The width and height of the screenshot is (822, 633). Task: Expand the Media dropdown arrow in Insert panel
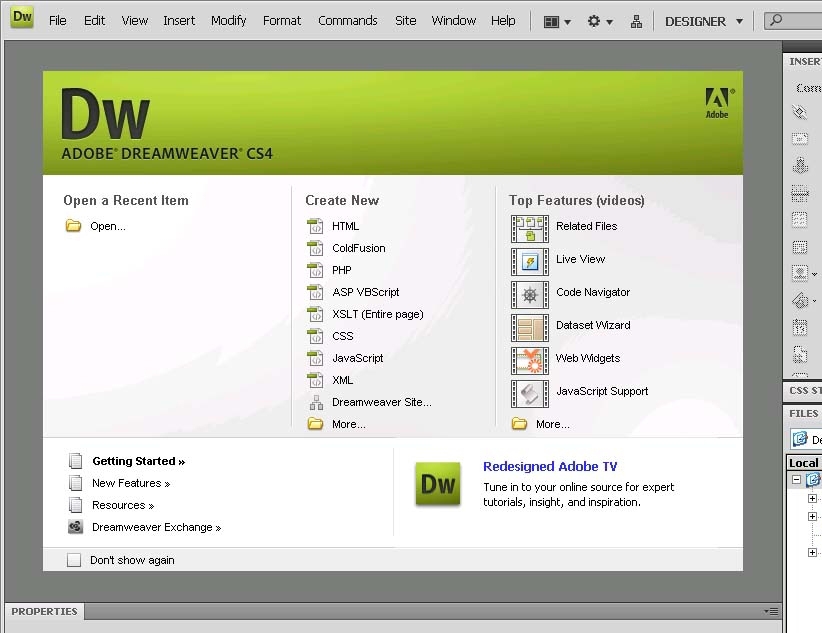point(814,301)
